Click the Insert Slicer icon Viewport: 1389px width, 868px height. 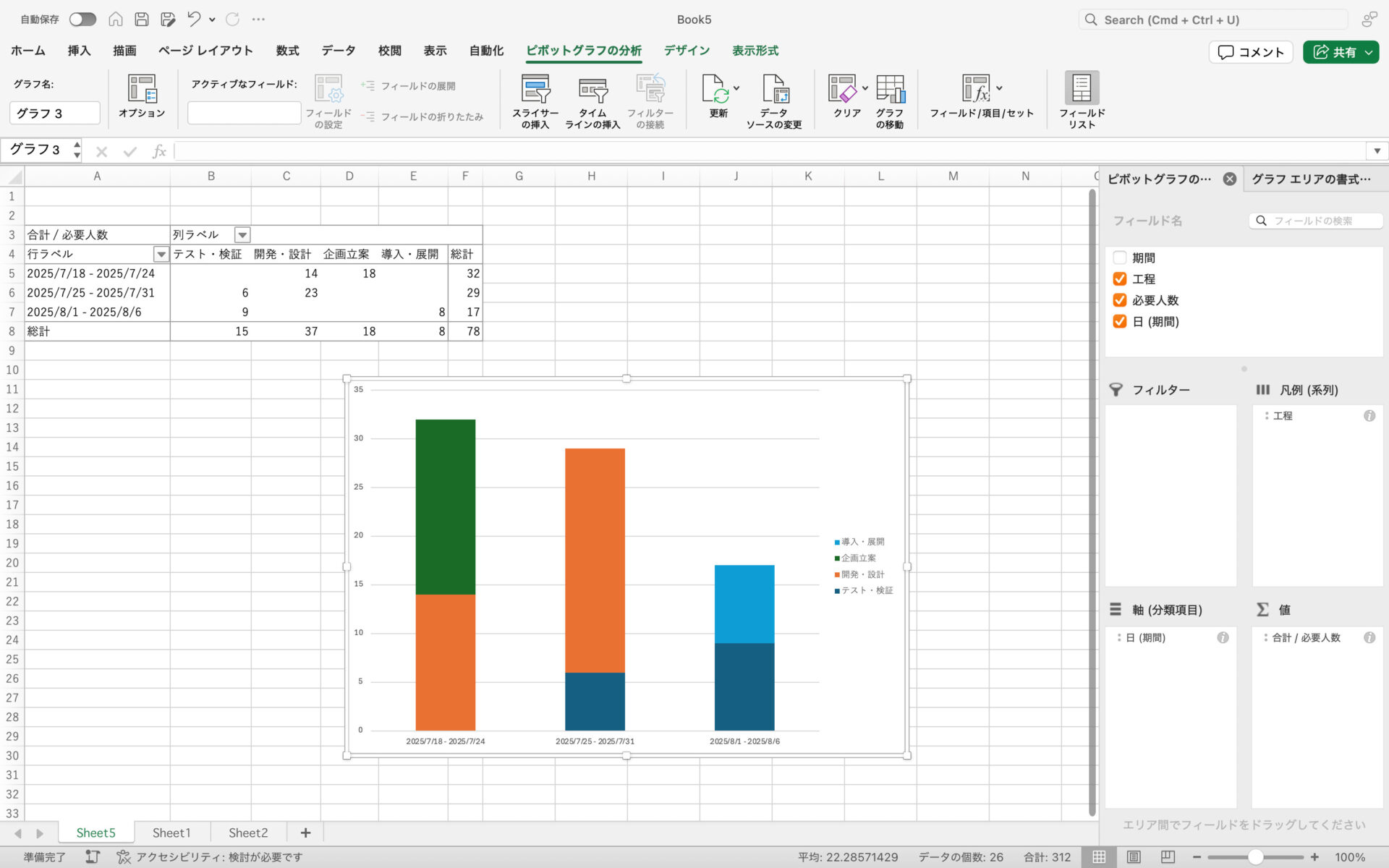coord(535,90)
